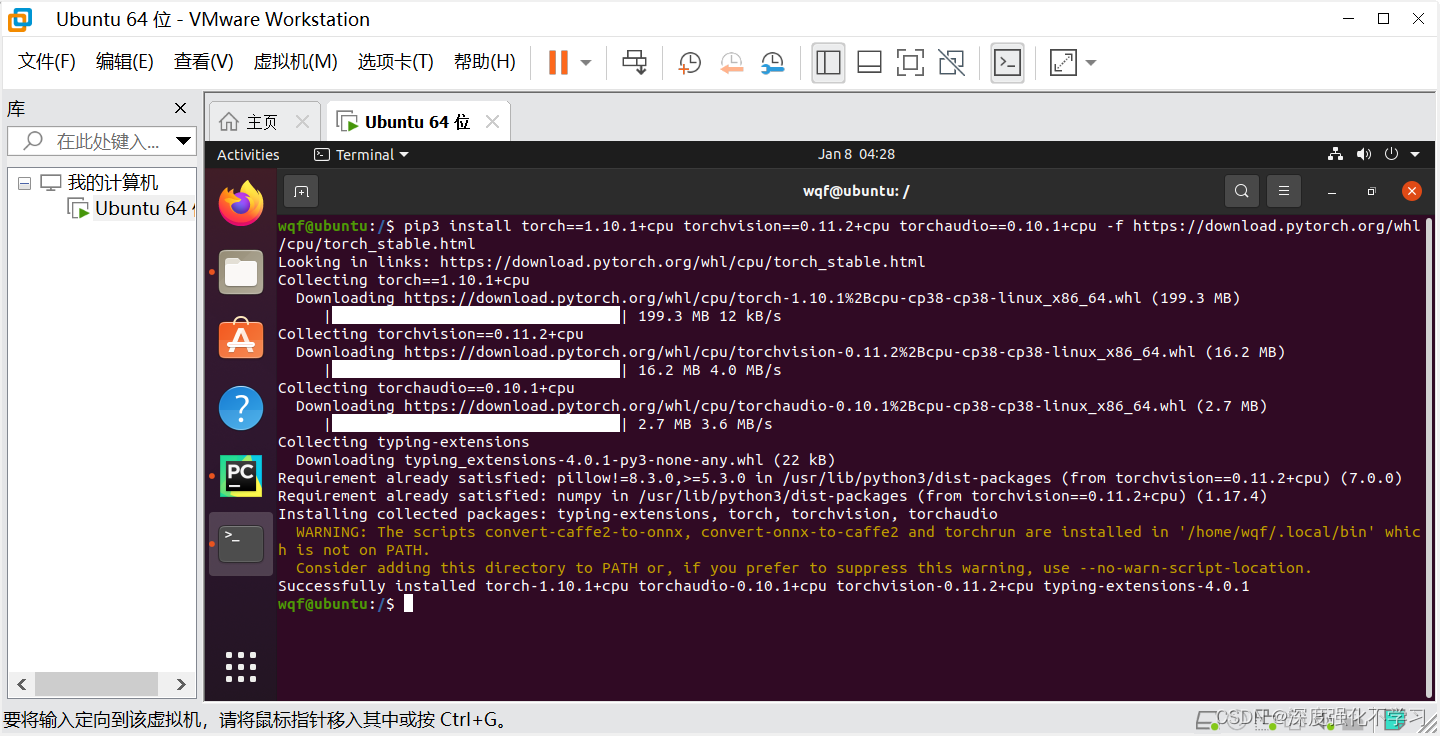
Task: Click the 'Successfully installed' output line
Action: (764, 586)
